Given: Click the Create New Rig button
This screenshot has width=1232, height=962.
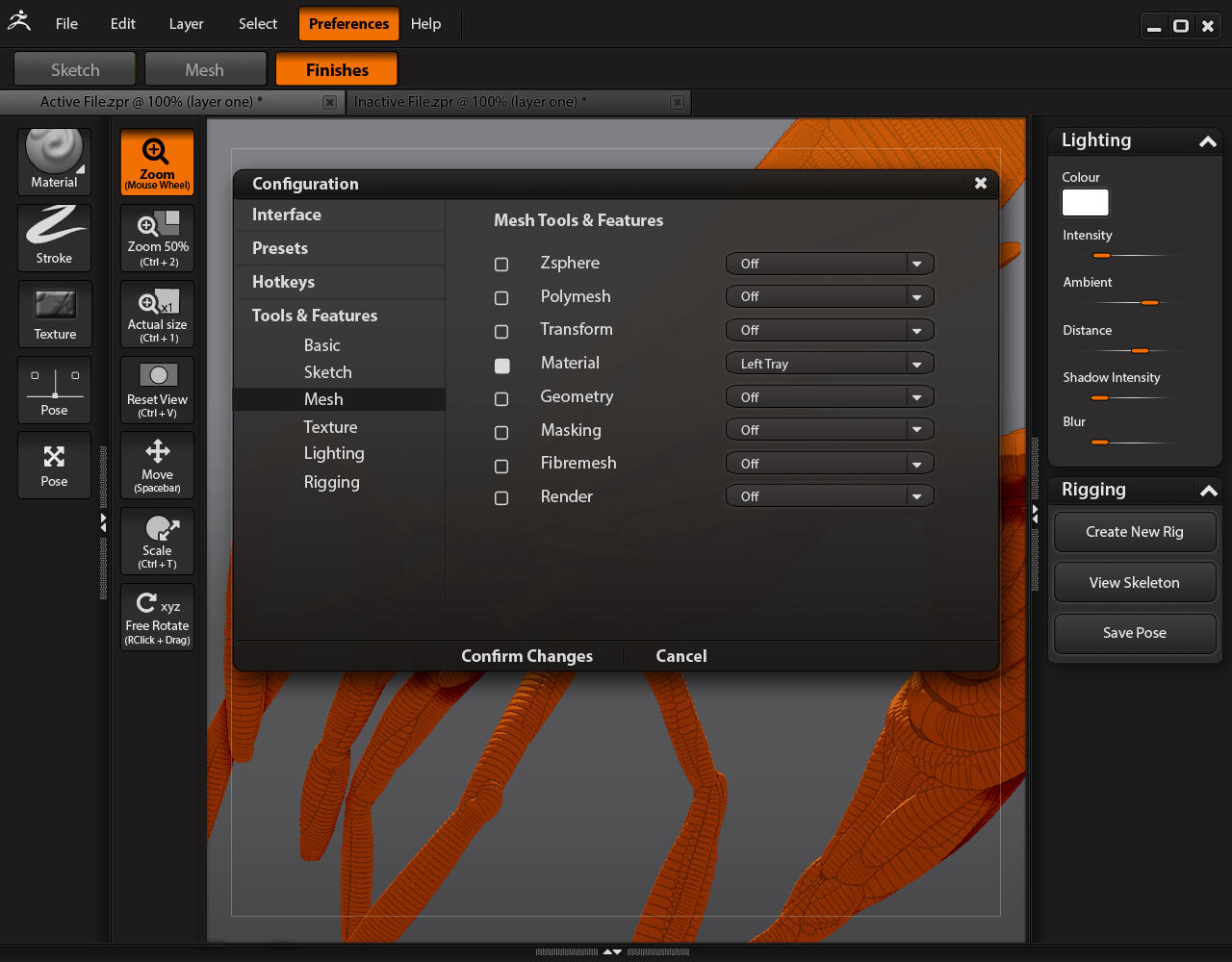Looking at the screenshot, I should [1134, 532].
